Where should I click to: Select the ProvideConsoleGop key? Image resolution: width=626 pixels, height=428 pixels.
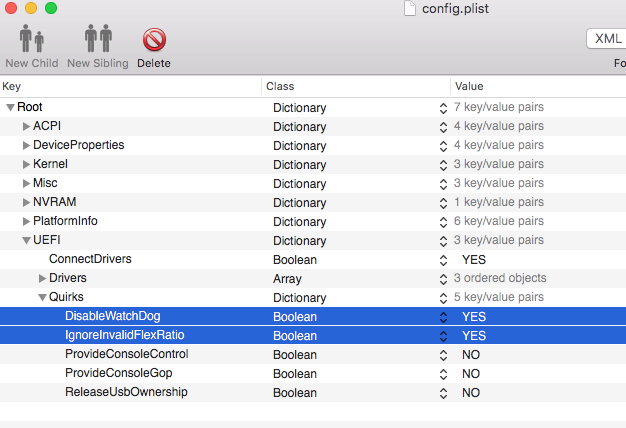click(119, 373)
